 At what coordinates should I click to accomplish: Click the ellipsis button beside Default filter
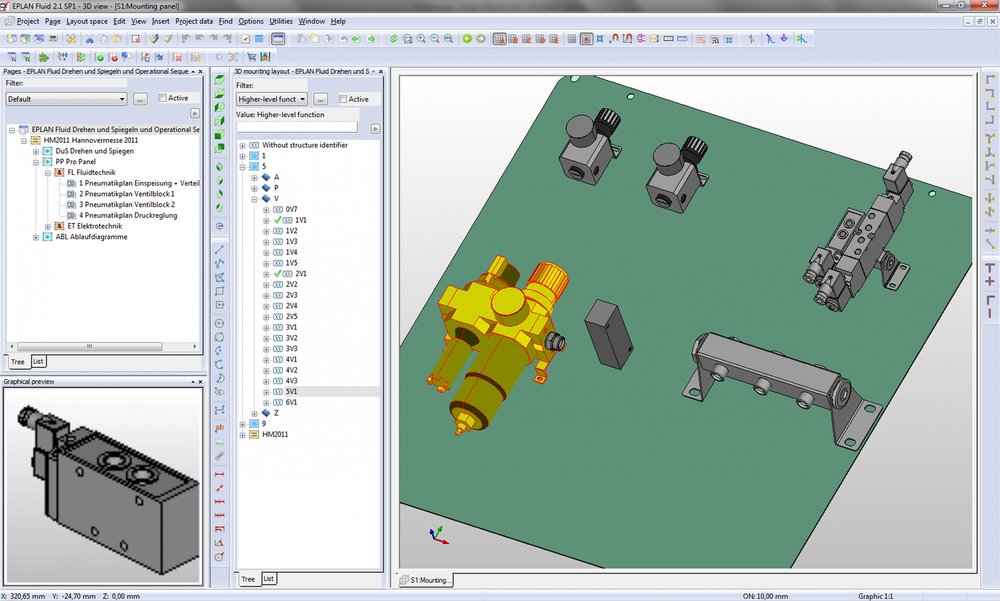pos(140,99)
